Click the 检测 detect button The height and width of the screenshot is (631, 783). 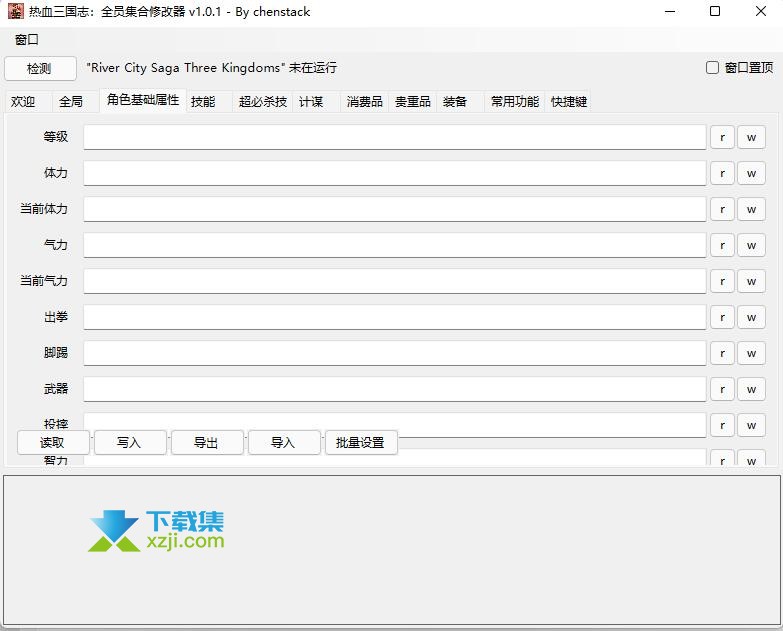[40, 68]
